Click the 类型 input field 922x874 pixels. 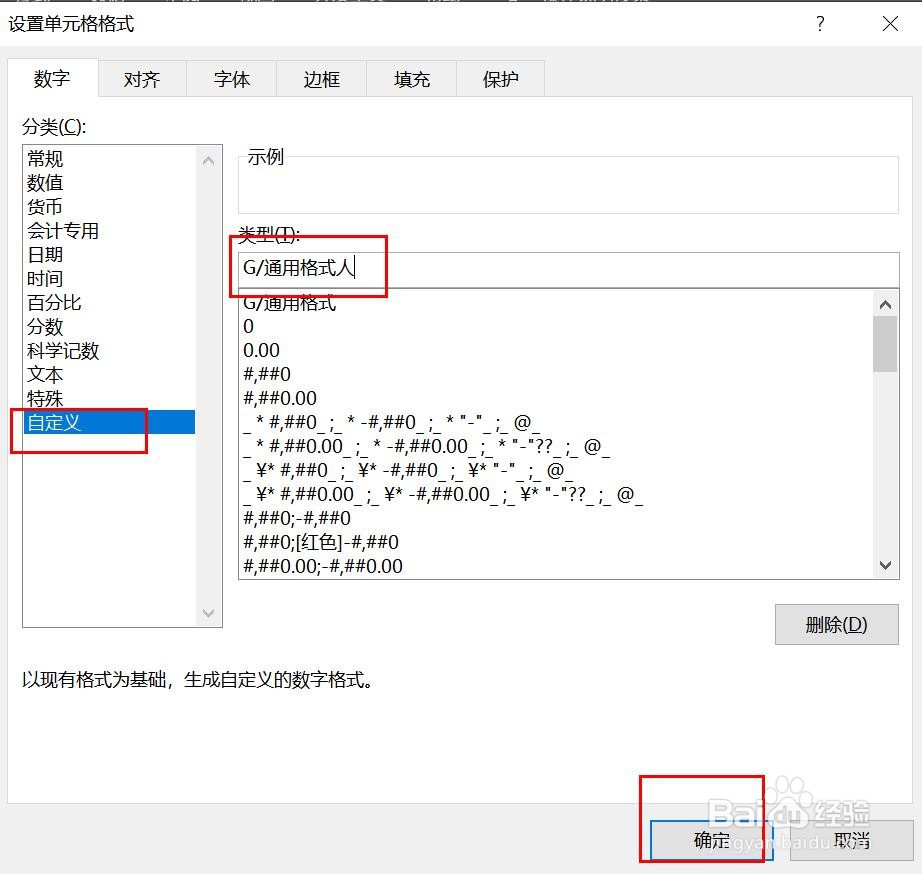568,269
